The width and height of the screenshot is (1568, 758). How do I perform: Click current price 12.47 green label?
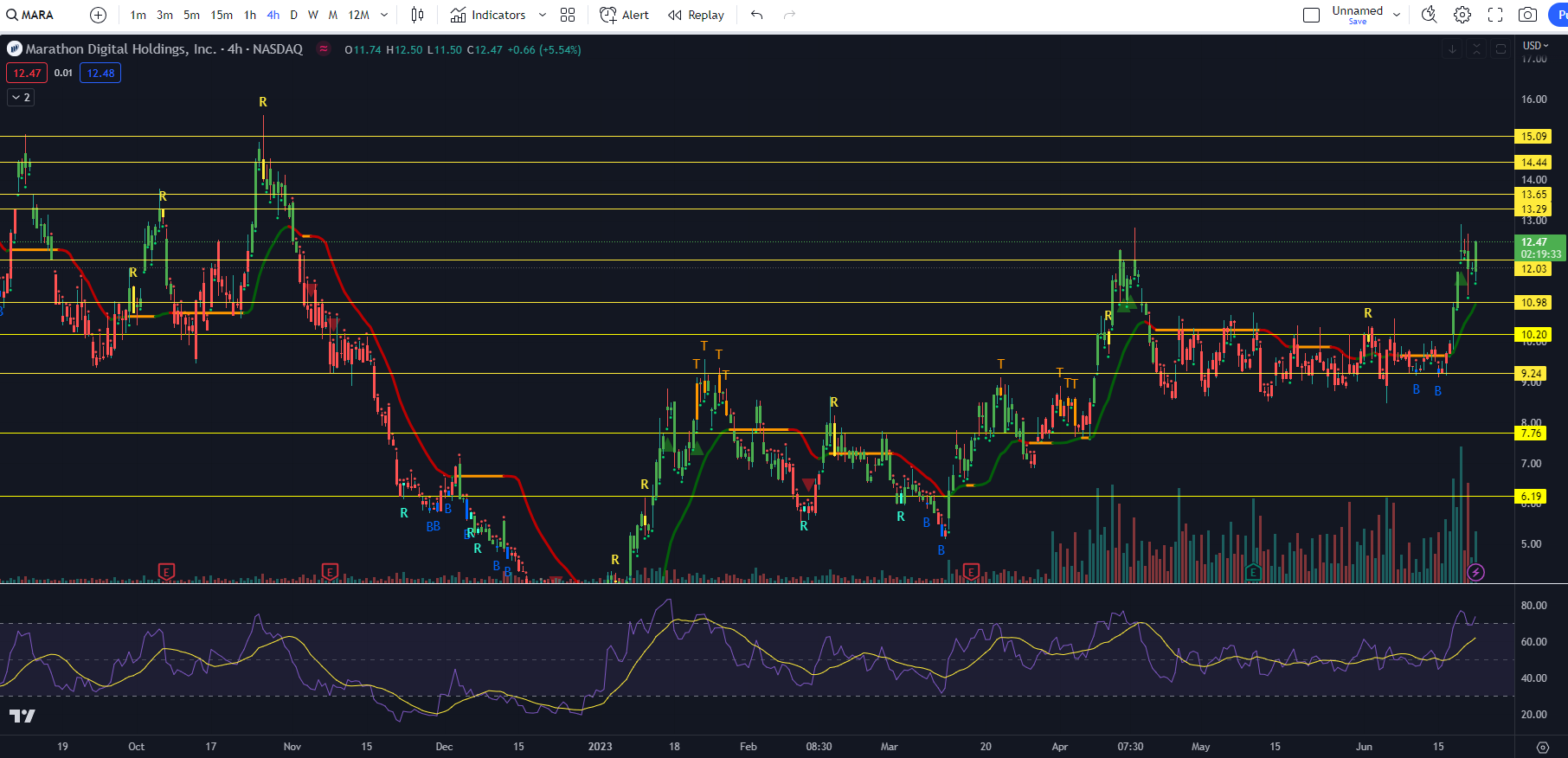tap(1540, 247)
